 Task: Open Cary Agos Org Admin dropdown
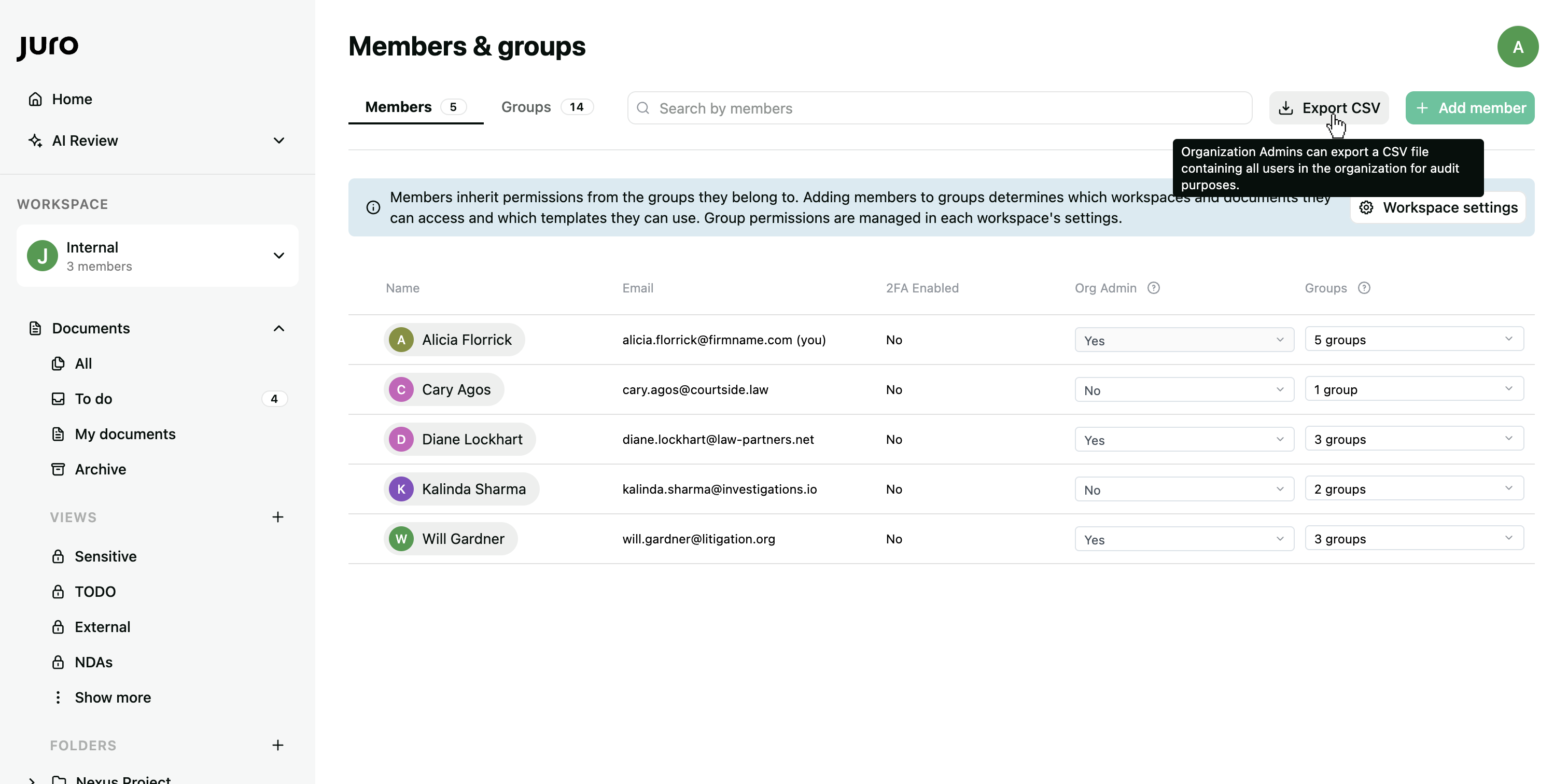click(1183, 390)
